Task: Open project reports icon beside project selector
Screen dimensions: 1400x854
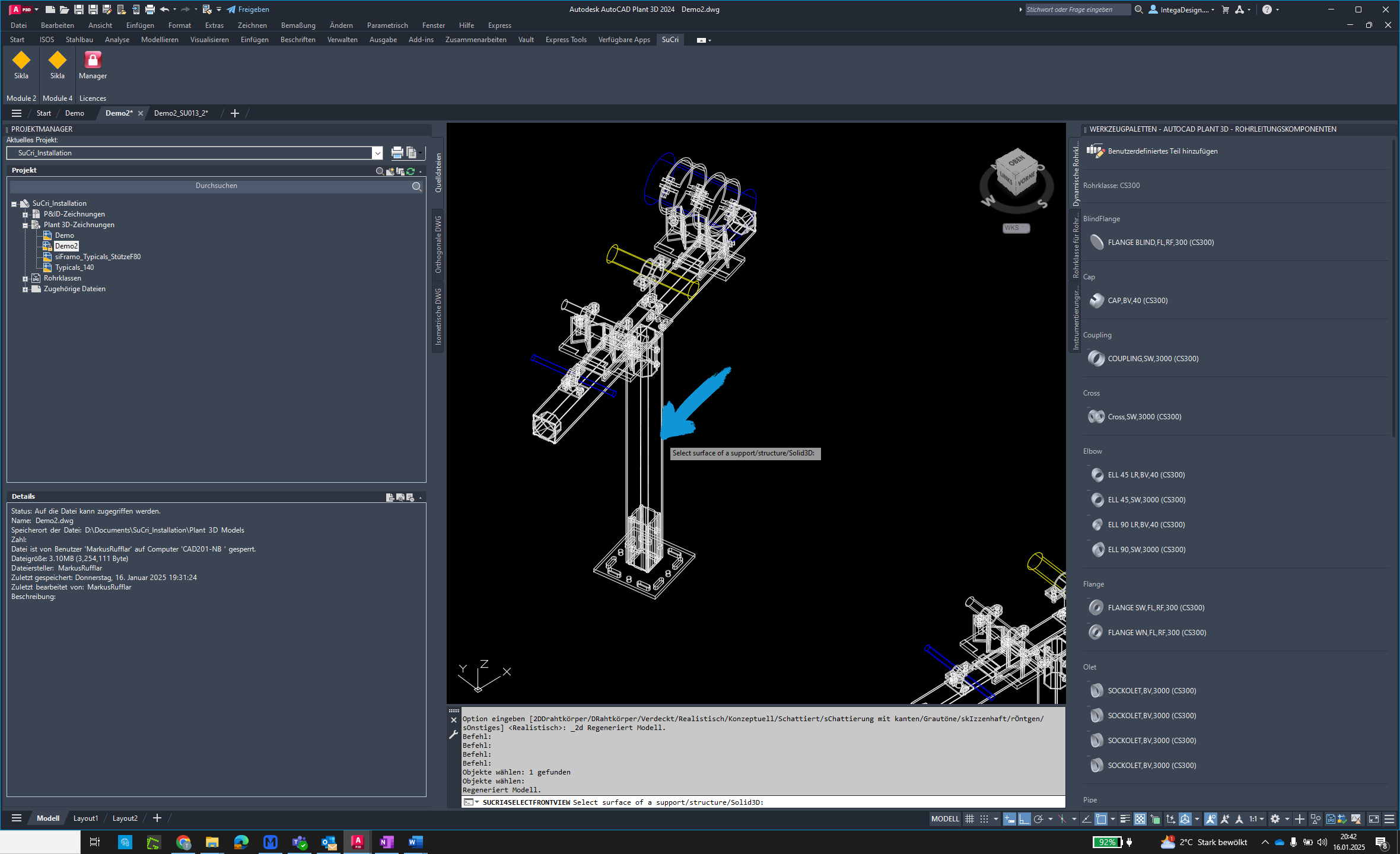Action: (x=412, y=153)
